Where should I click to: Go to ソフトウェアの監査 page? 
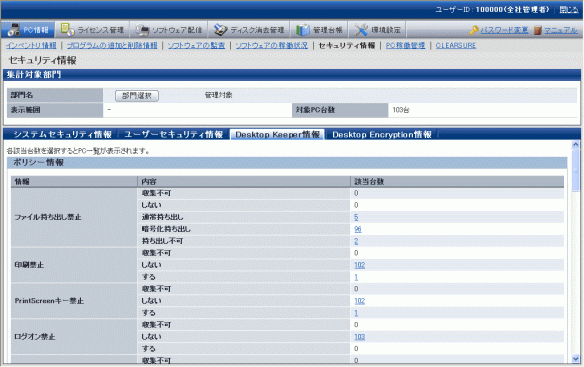tap(196, 45)
